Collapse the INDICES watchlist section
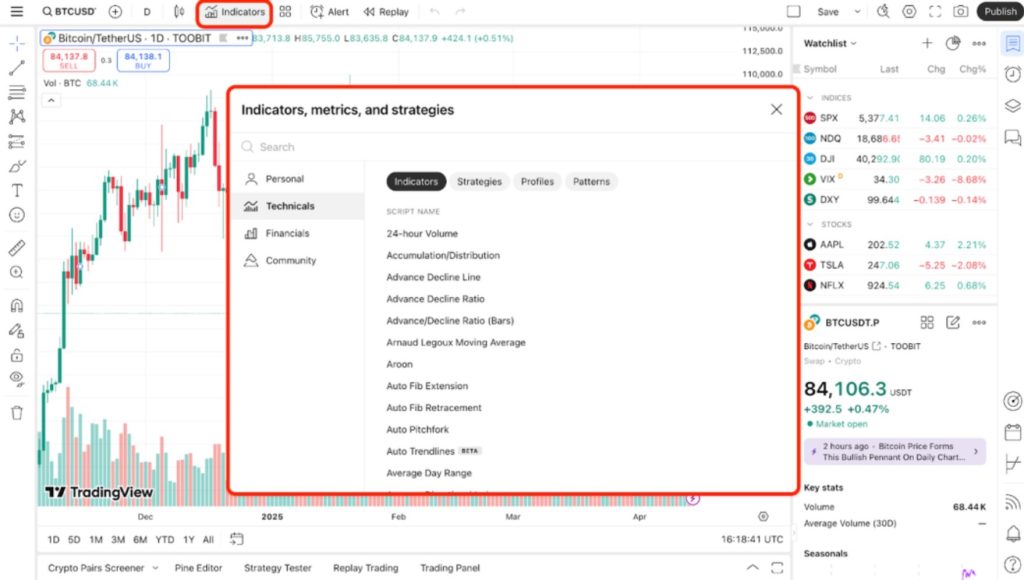Screen dimensions: 1024x580 pos(810,97)
